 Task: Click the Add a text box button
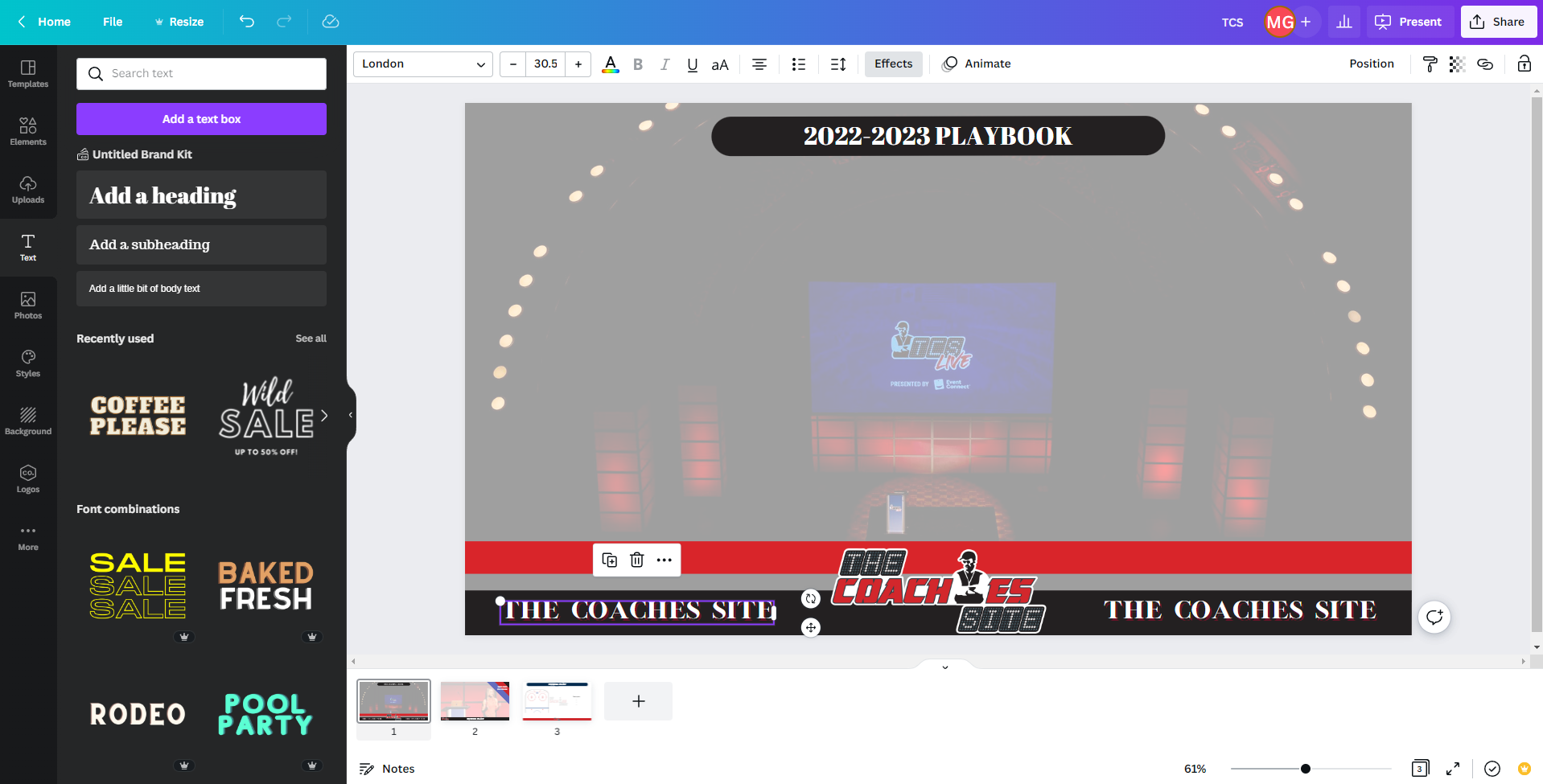[201, 119]
